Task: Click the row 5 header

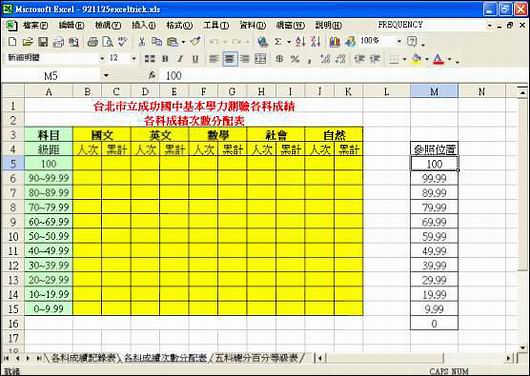Action: [x=13, y=164]
